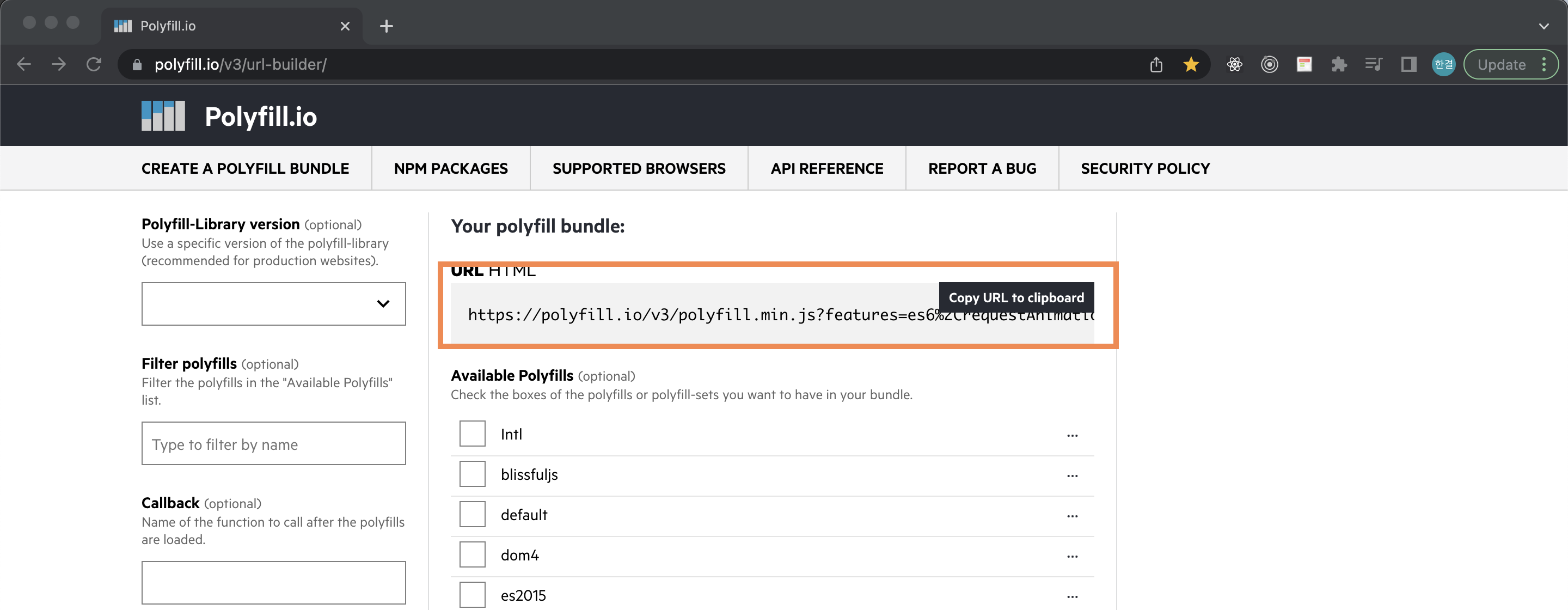Viewport: 1568px width, 610px height.
Task: Toggle the browser side panel icon
Action: coord(1408,64)
